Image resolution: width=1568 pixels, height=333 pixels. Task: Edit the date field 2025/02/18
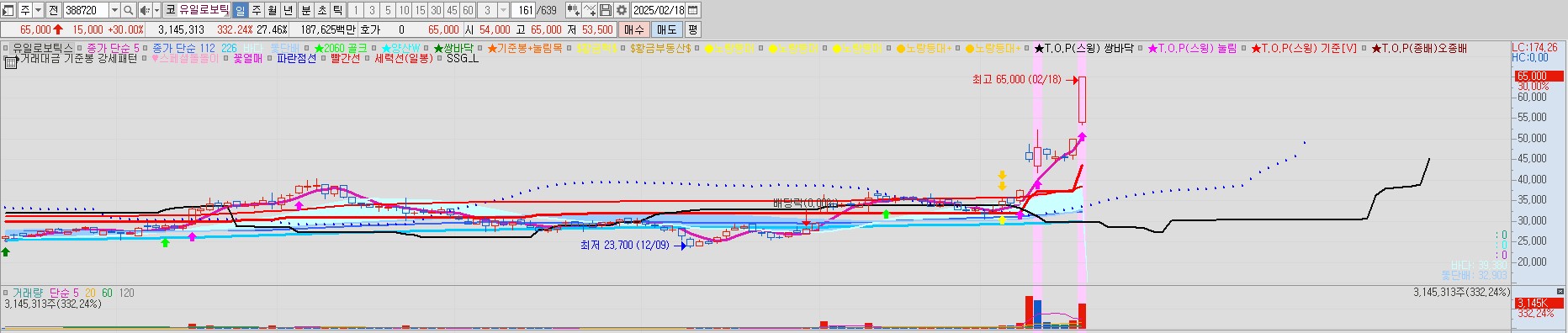659,10
